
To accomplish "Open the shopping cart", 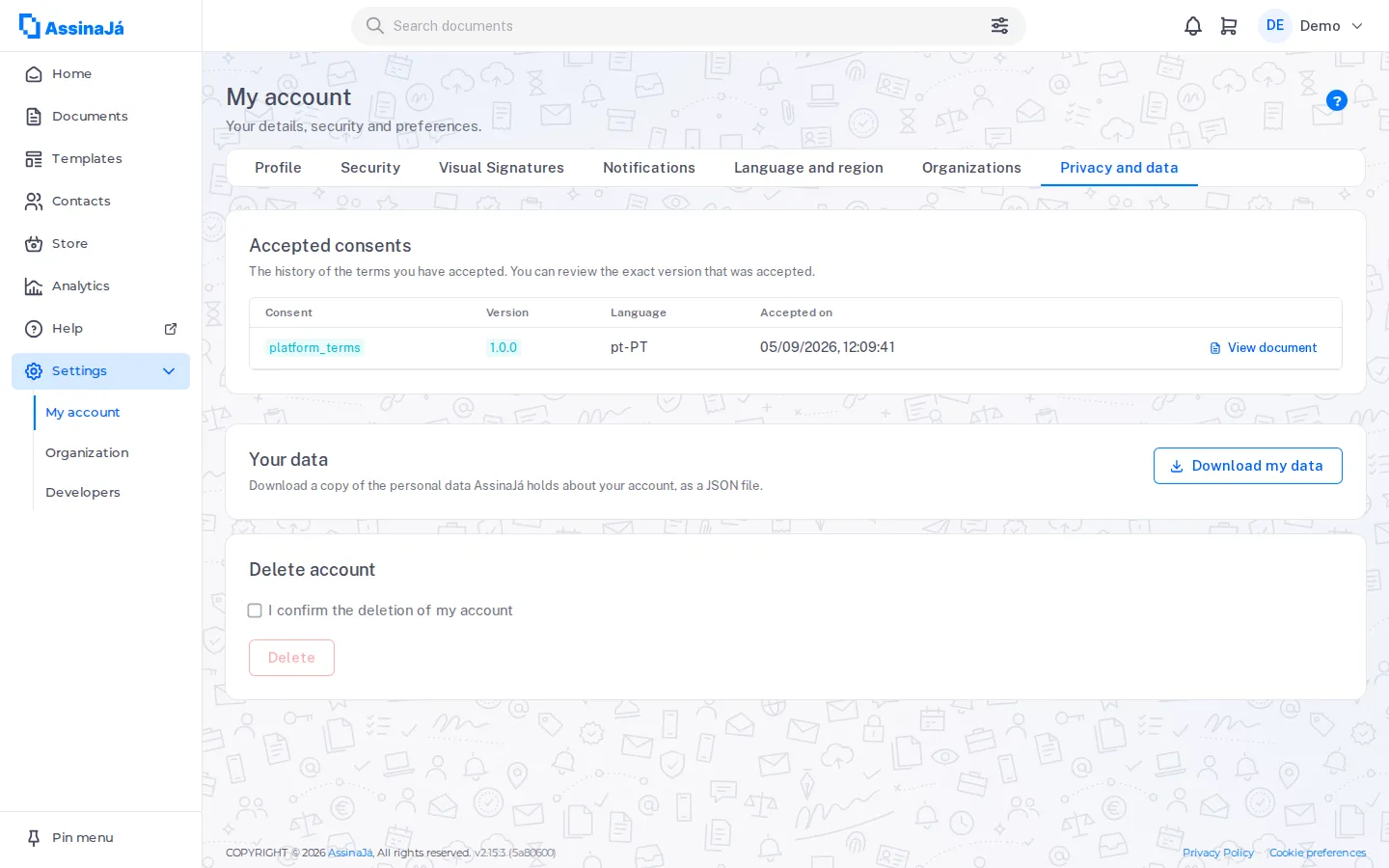I will (x=1229, y=26).
